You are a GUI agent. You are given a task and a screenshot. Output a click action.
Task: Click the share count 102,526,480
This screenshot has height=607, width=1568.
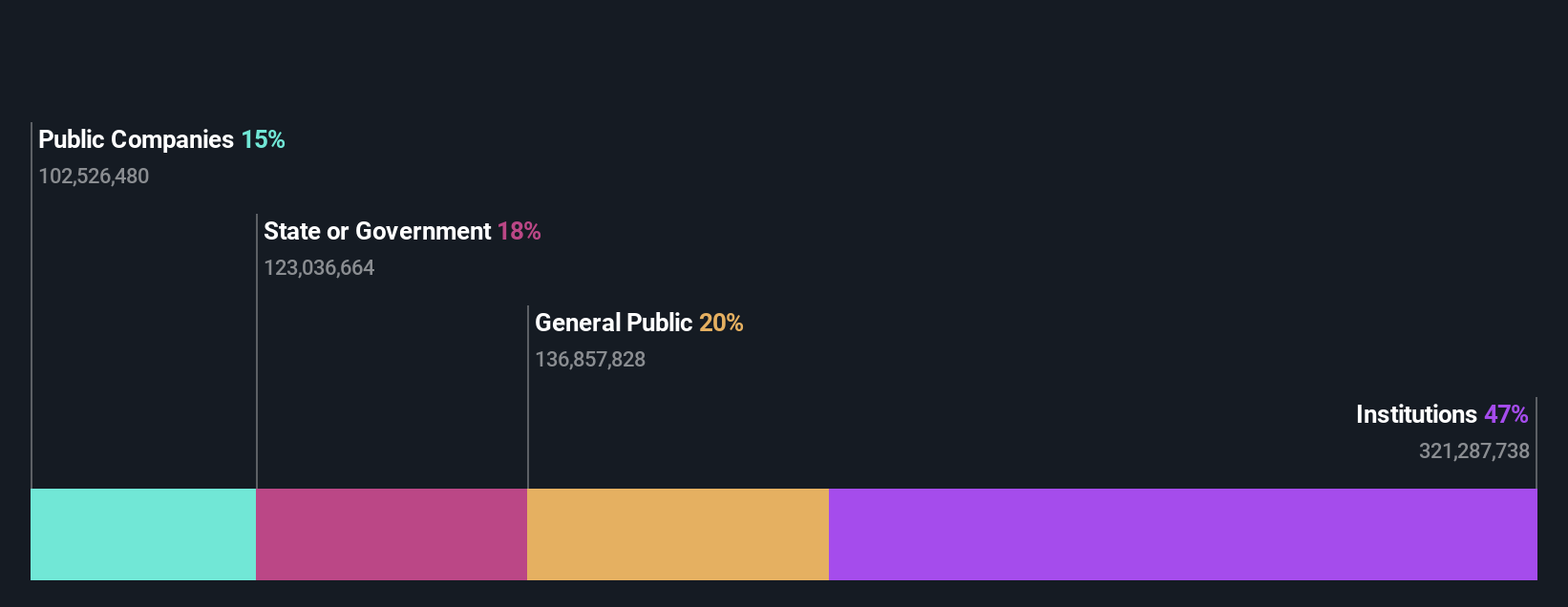pos(94,176)
